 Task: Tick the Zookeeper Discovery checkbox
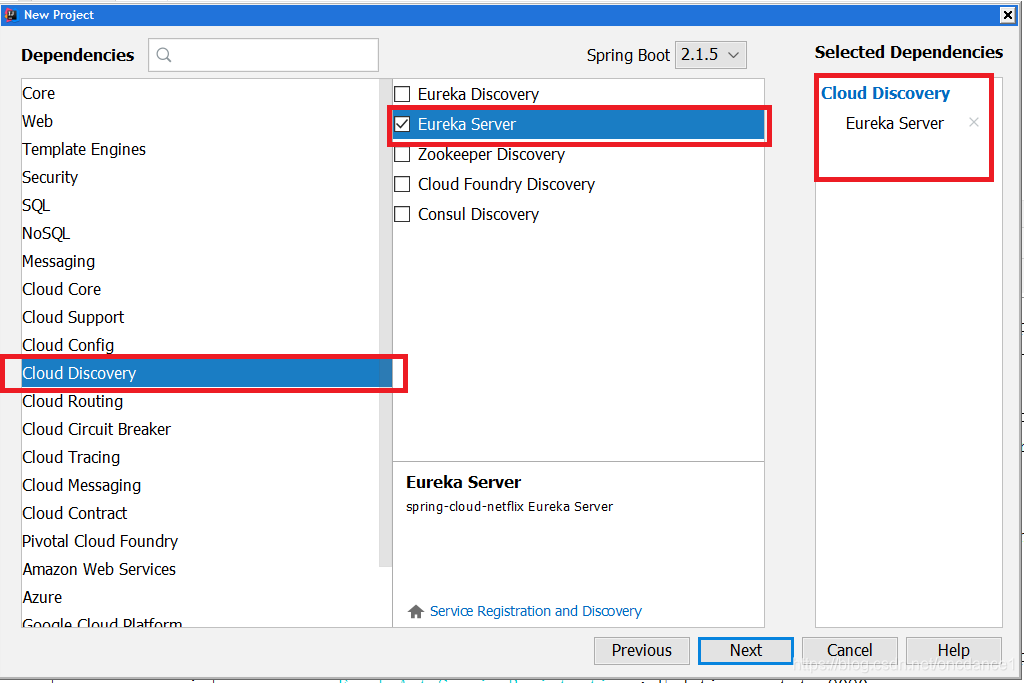click(x=402, y=154)
